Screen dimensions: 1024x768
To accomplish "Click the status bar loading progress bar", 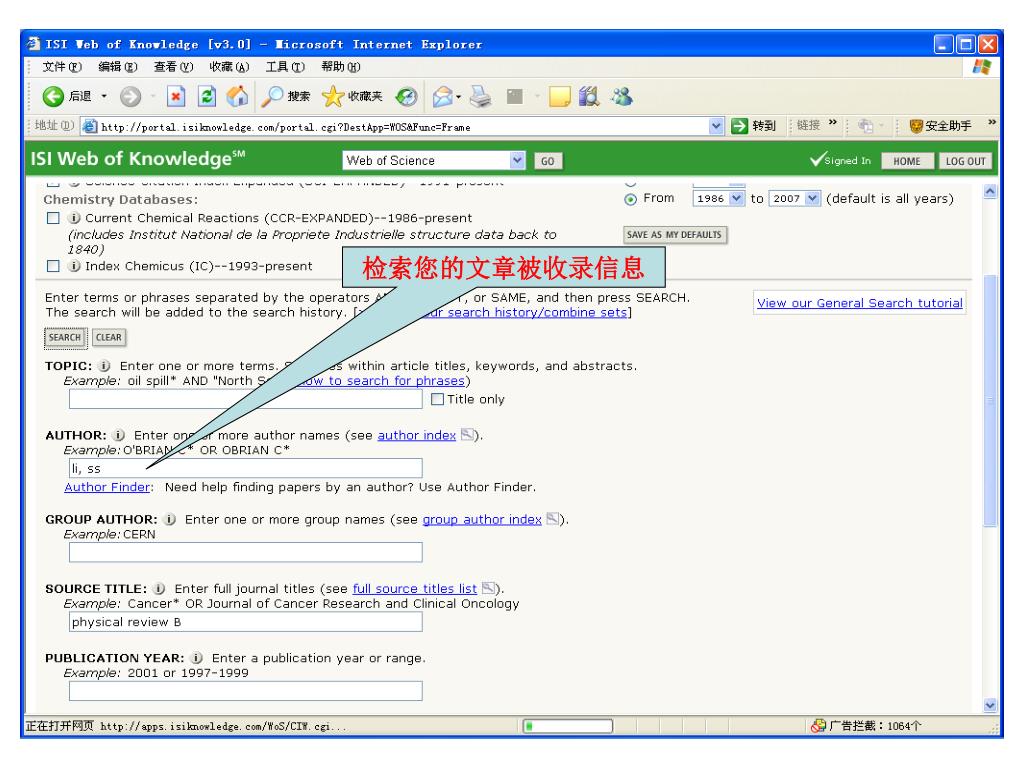I will [568, 726].
